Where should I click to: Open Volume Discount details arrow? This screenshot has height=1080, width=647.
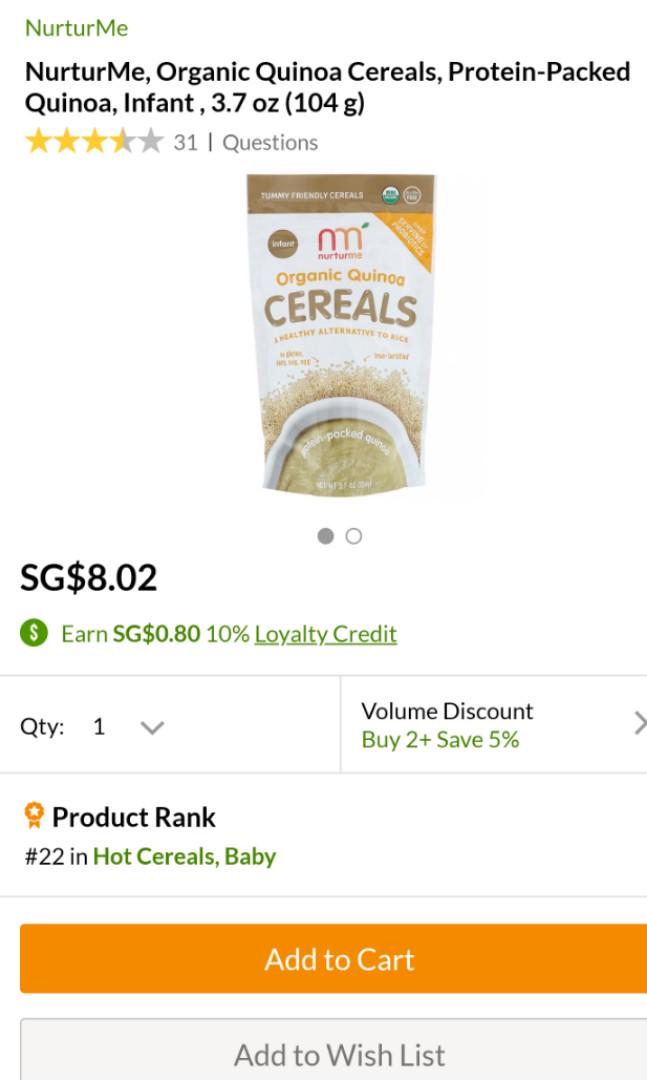point(639,724)
